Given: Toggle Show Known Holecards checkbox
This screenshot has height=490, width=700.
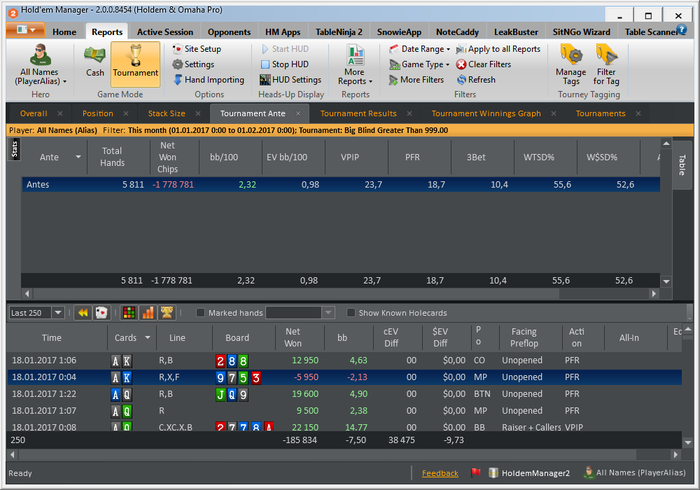Looking at the screenshot, I should 351,313.
